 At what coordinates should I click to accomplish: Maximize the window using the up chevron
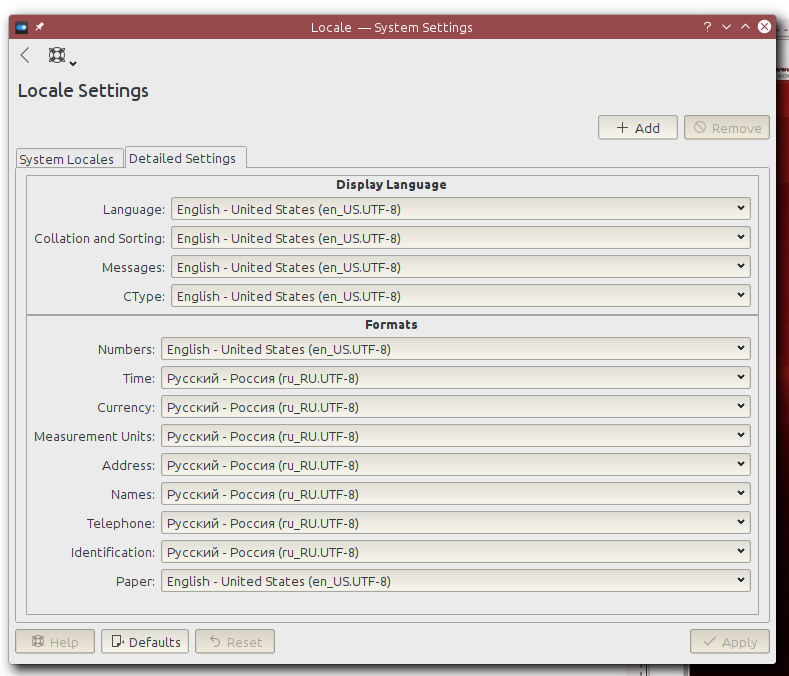point(745,27)
